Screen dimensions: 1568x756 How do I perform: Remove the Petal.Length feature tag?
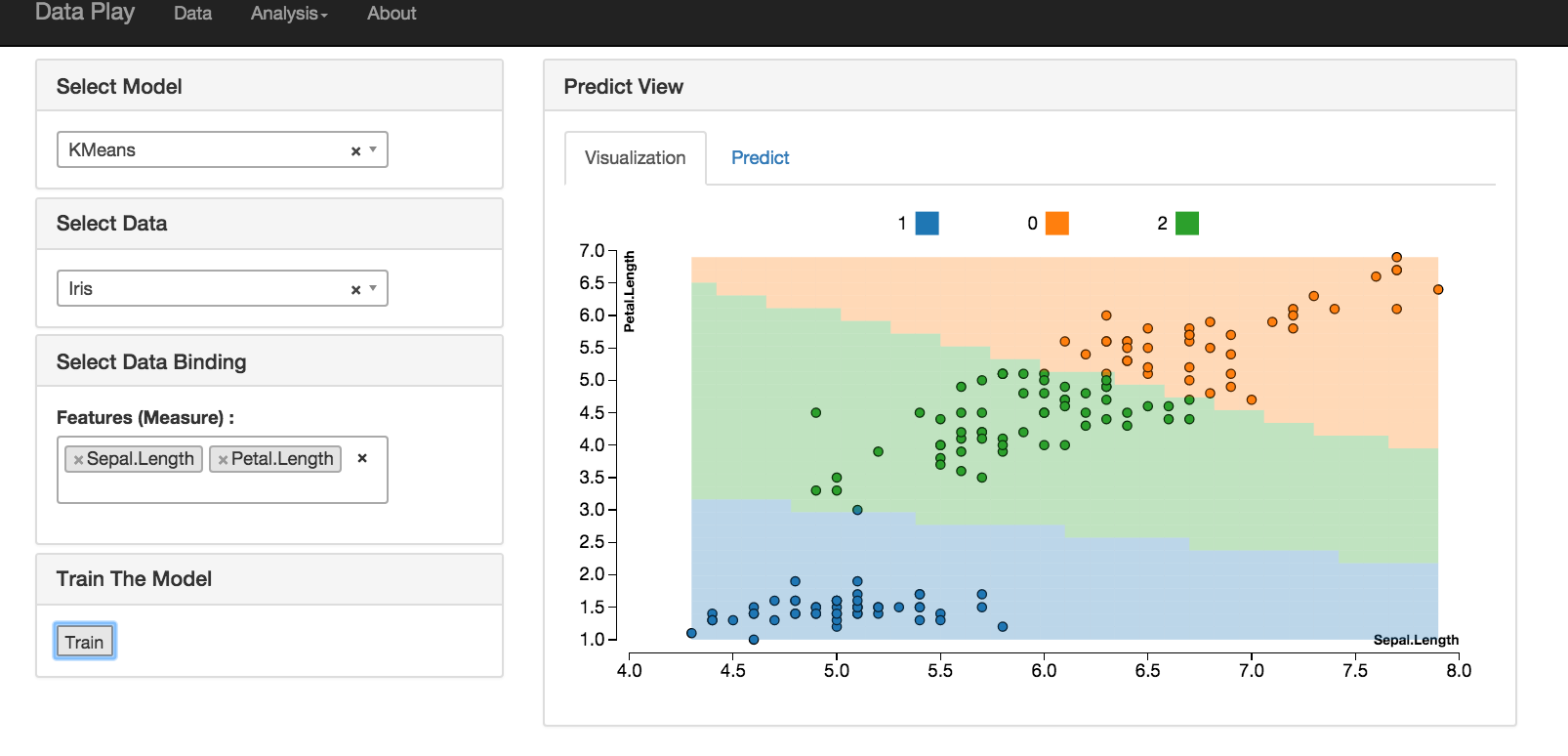tap(223, 459)
